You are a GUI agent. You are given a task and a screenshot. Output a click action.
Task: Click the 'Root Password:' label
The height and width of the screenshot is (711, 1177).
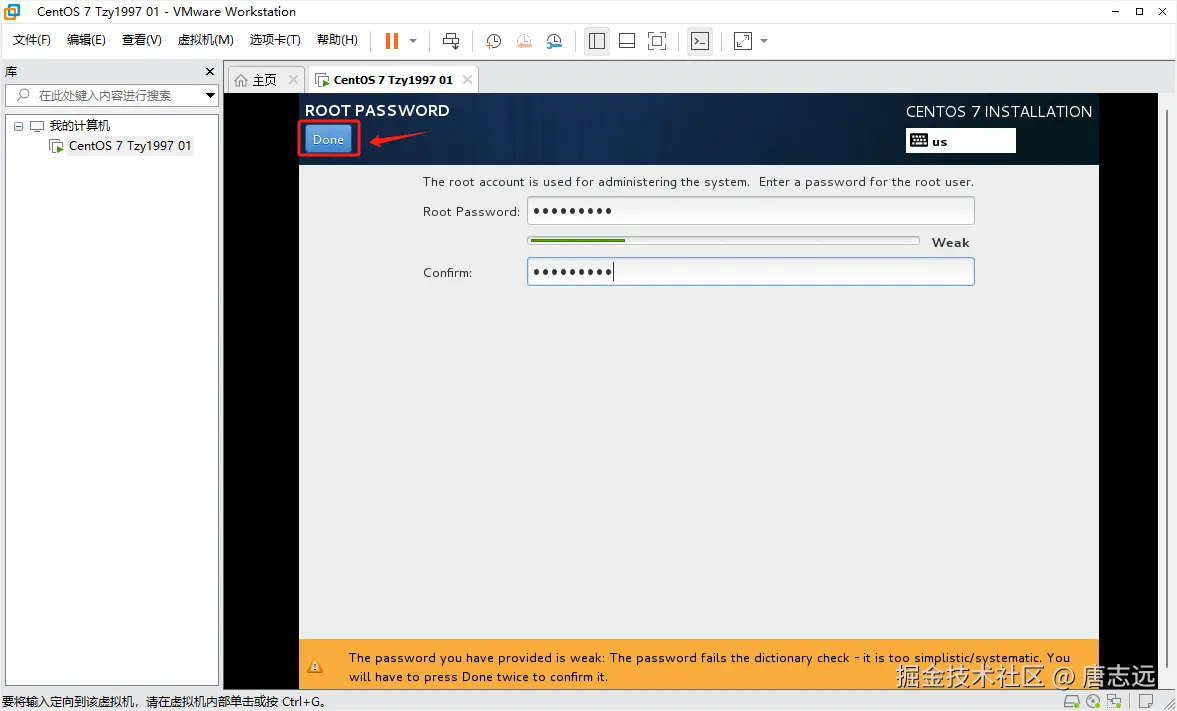(x=471, y=212)
